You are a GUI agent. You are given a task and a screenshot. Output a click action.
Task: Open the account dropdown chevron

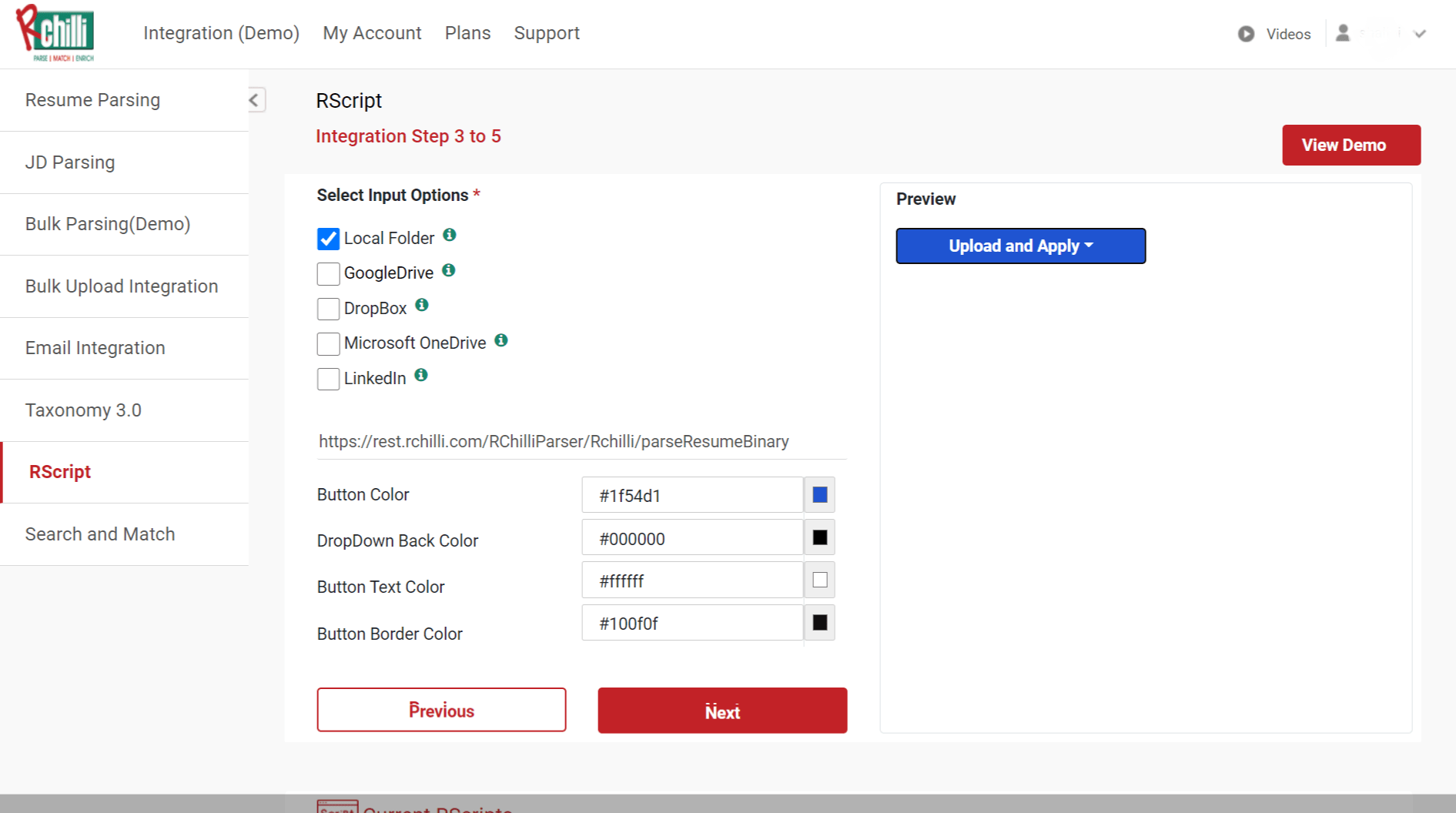1421,34
